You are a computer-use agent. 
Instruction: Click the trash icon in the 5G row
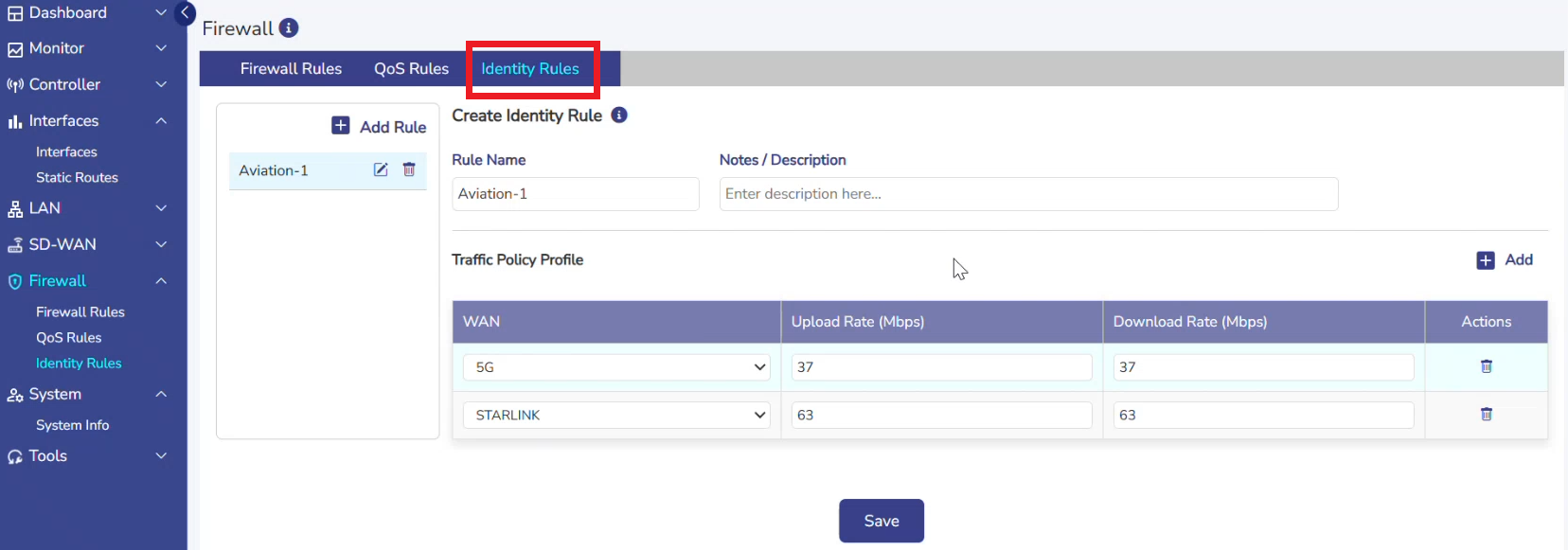pos(1486,366)
